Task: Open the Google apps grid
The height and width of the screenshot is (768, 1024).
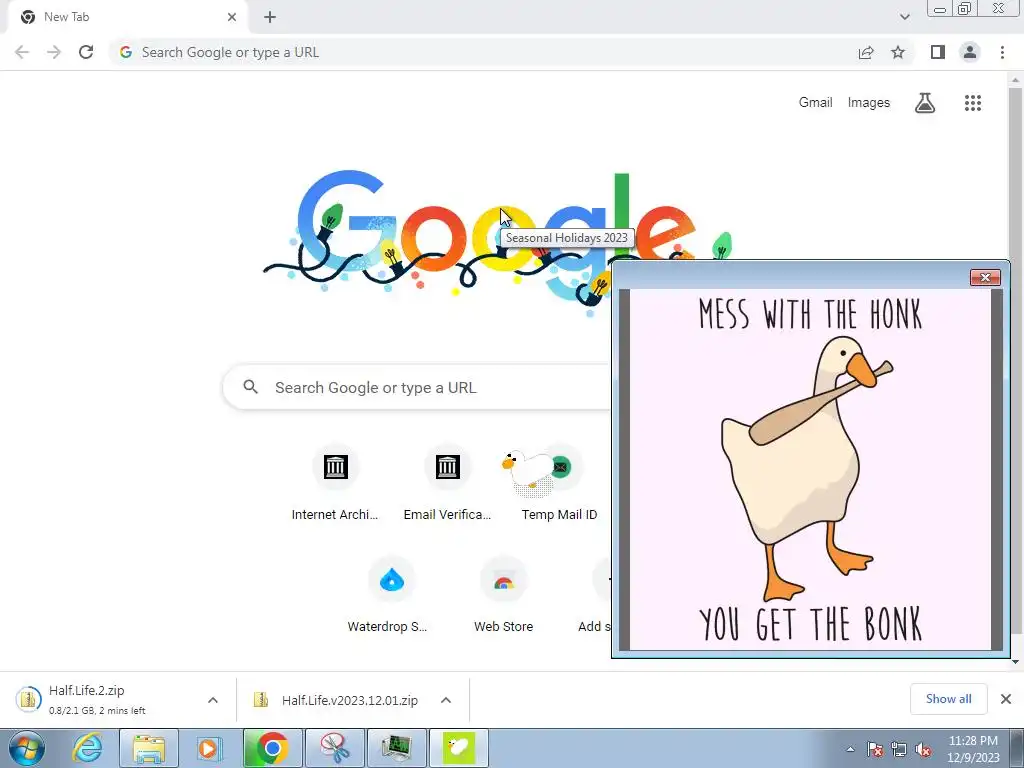Action: click(973, 103)
